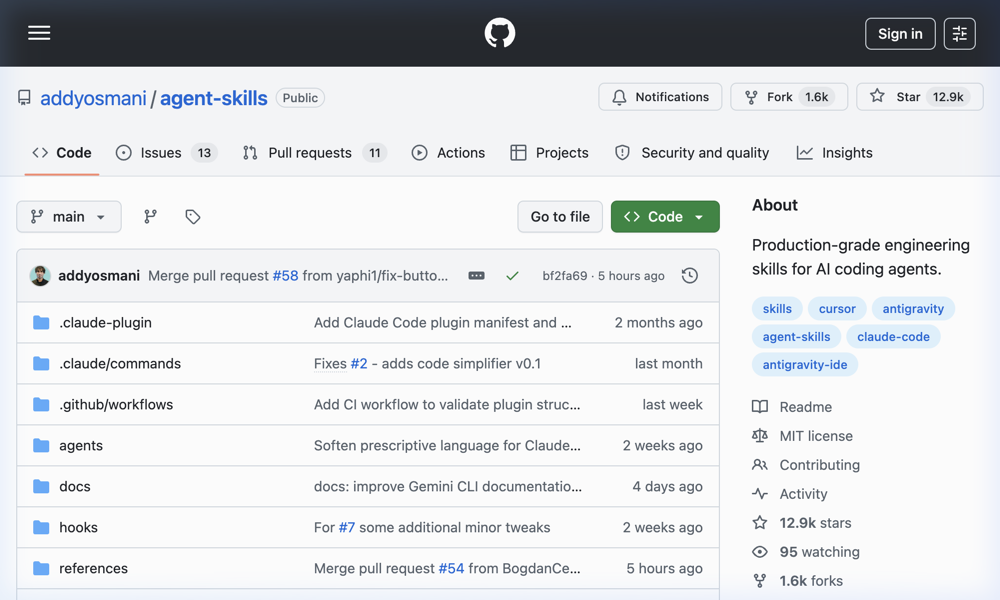Open the appearance settings sliders icon
The image size is (1000, 600).
click(x=959, y=33)
